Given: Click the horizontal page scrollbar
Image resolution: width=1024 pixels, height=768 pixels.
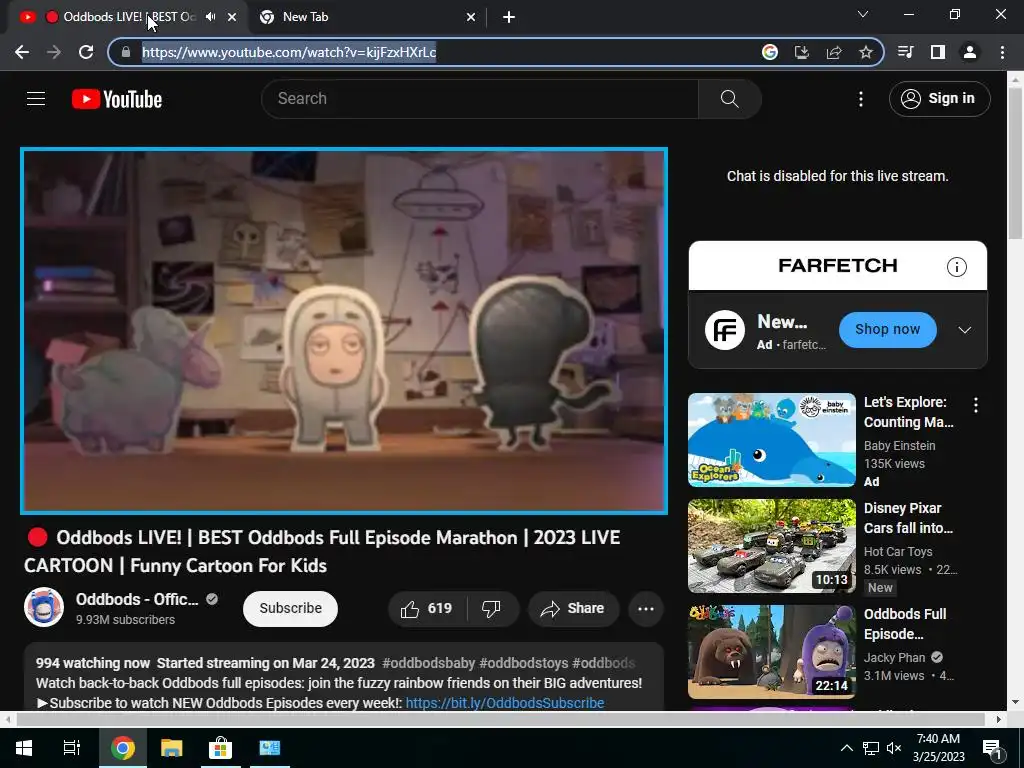Looking at the screenshot, I should point(500,719).
